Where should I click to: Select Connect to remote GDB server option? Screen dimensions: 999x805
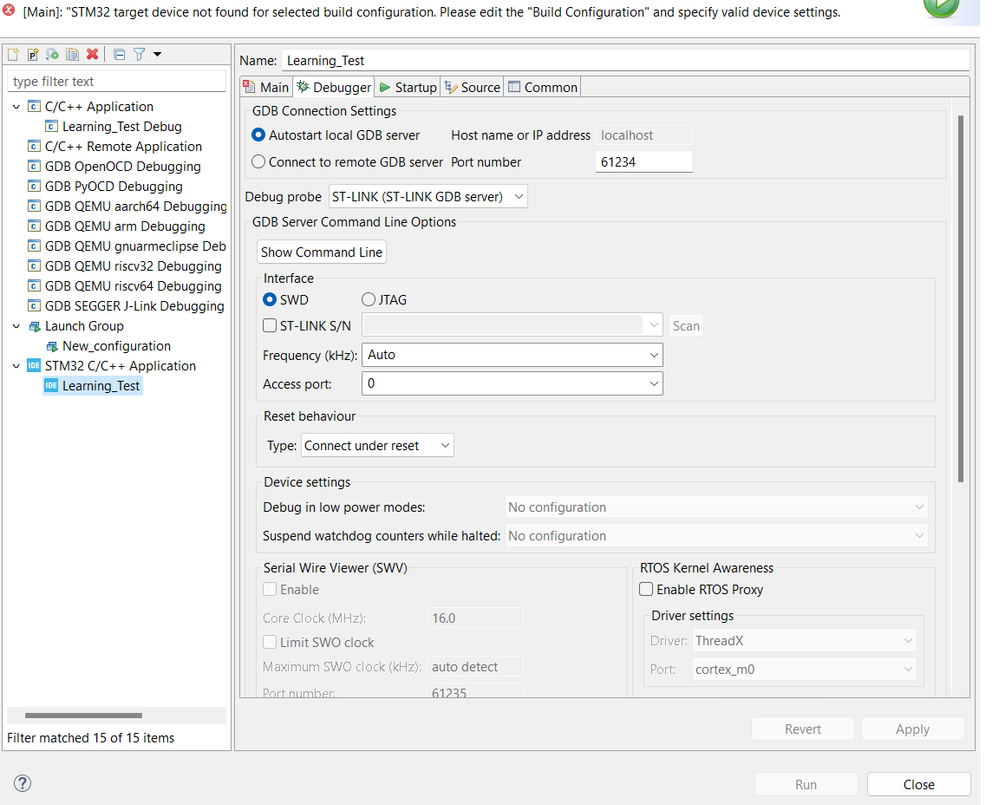(259, 162)
